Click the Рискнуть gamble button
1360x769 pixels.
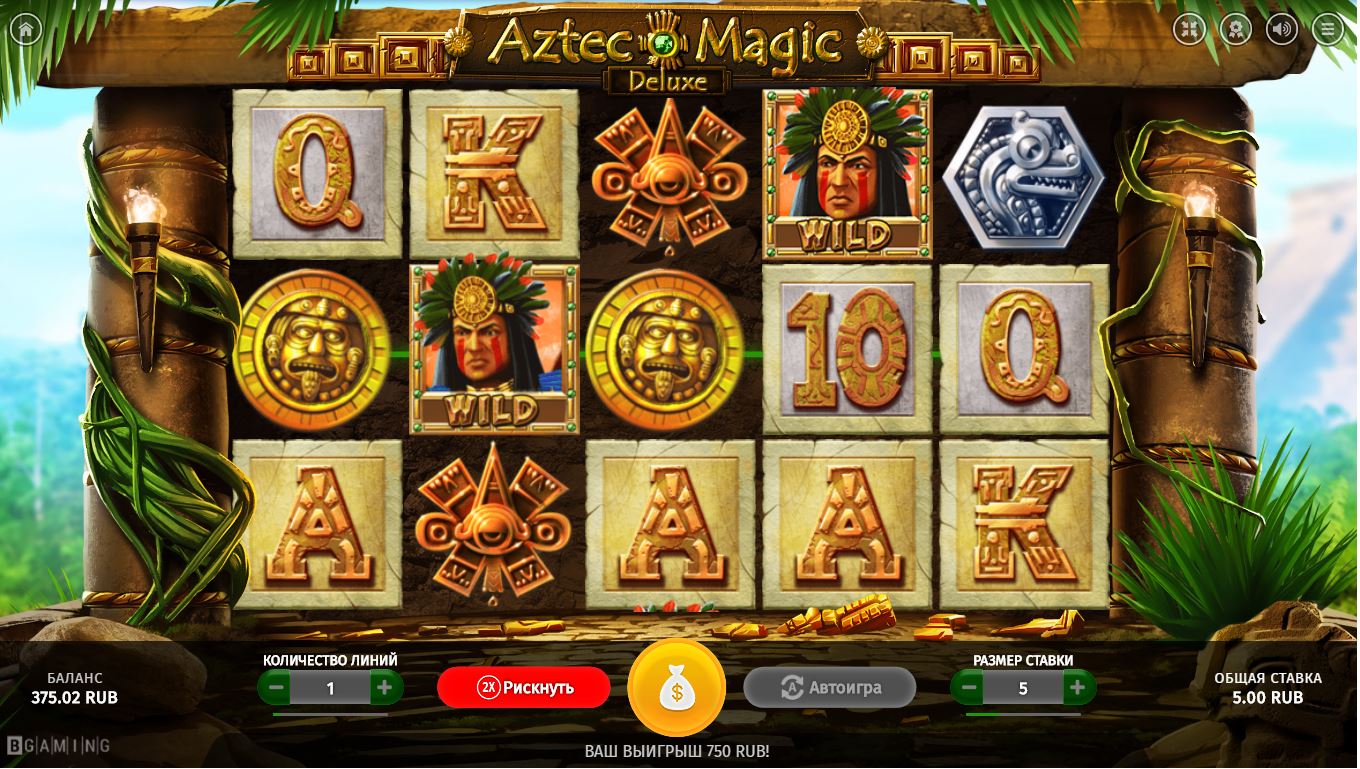524,688
